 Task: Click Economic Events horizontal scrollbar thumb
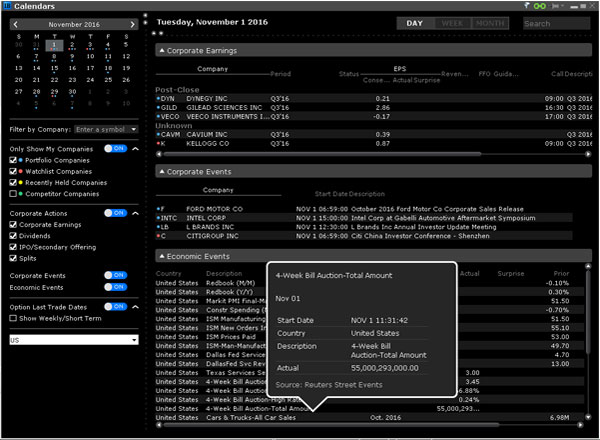point(331,424)
